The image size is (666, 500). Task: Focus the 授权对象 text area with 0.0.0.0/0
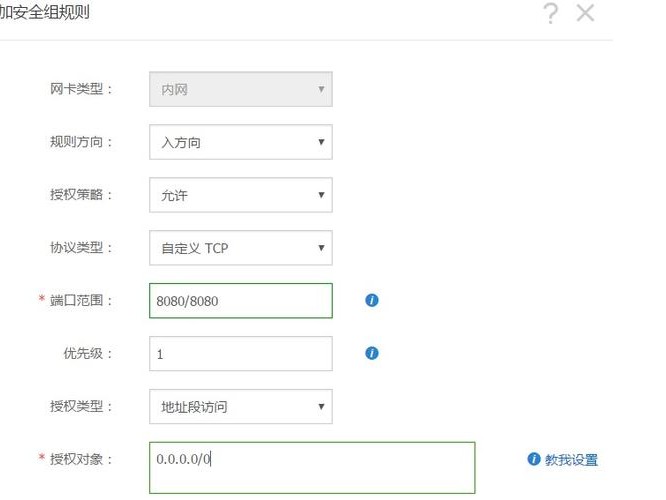312,468
